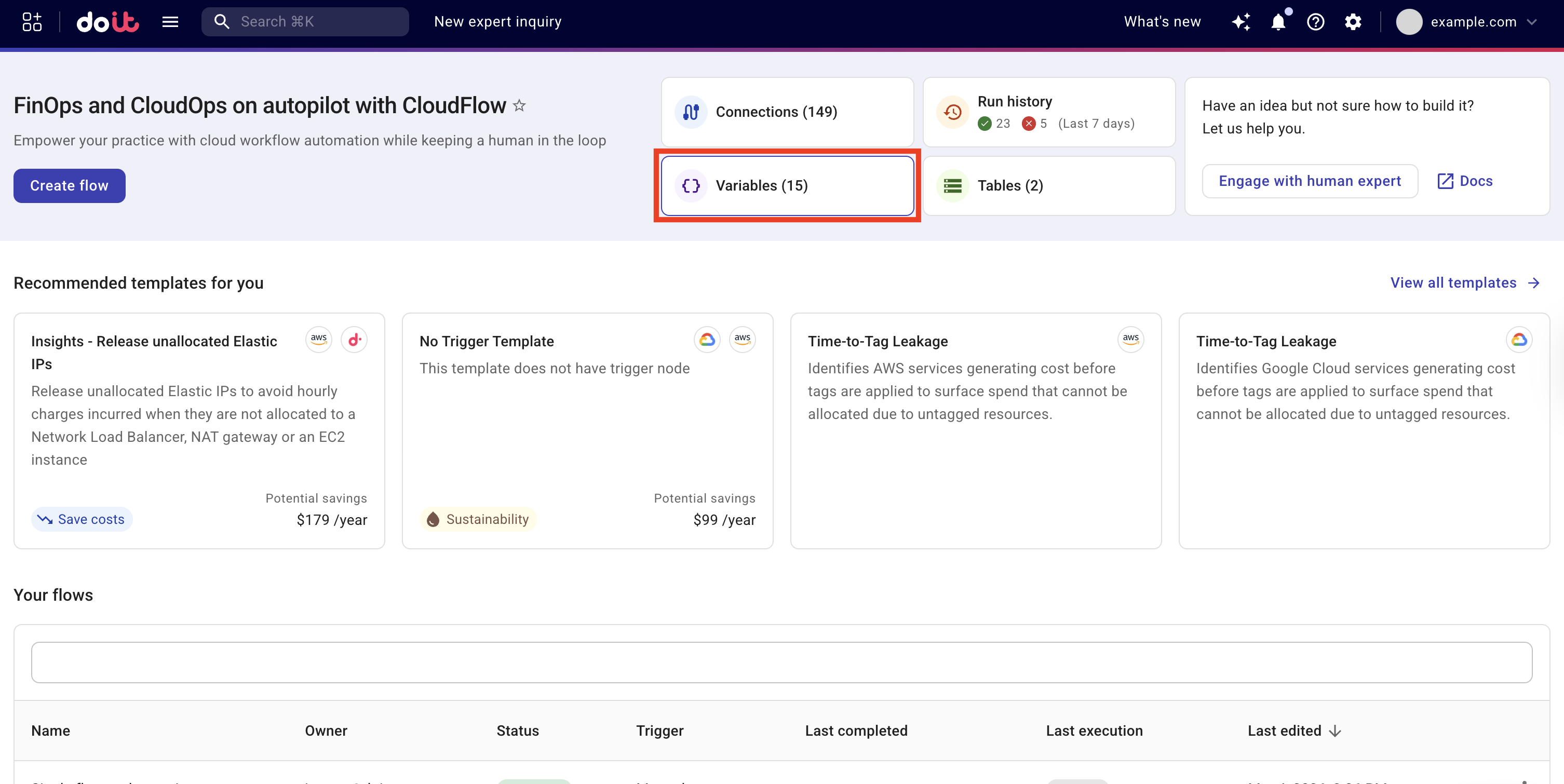Open the apps grid icon

(x=32, y=22)
